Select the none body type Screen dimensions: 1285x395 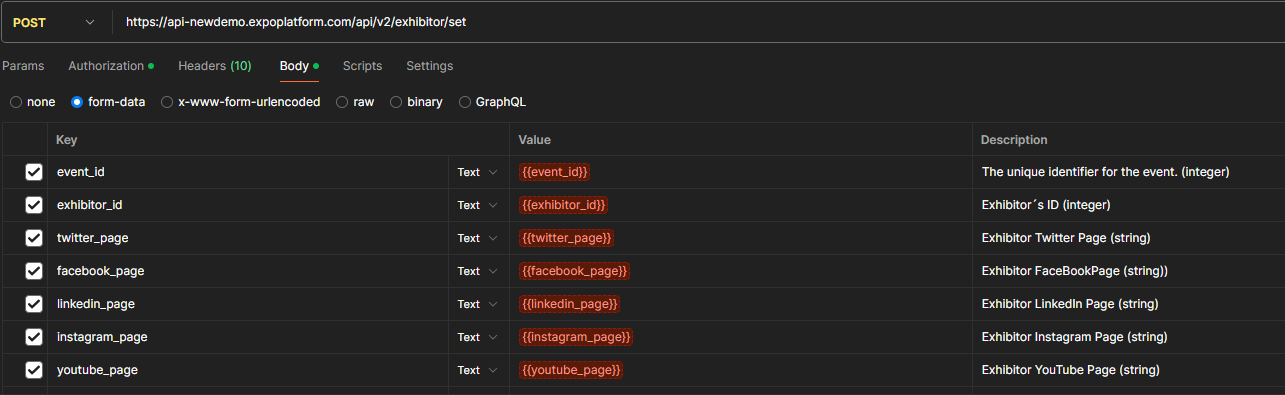click(x=32, y=102)
